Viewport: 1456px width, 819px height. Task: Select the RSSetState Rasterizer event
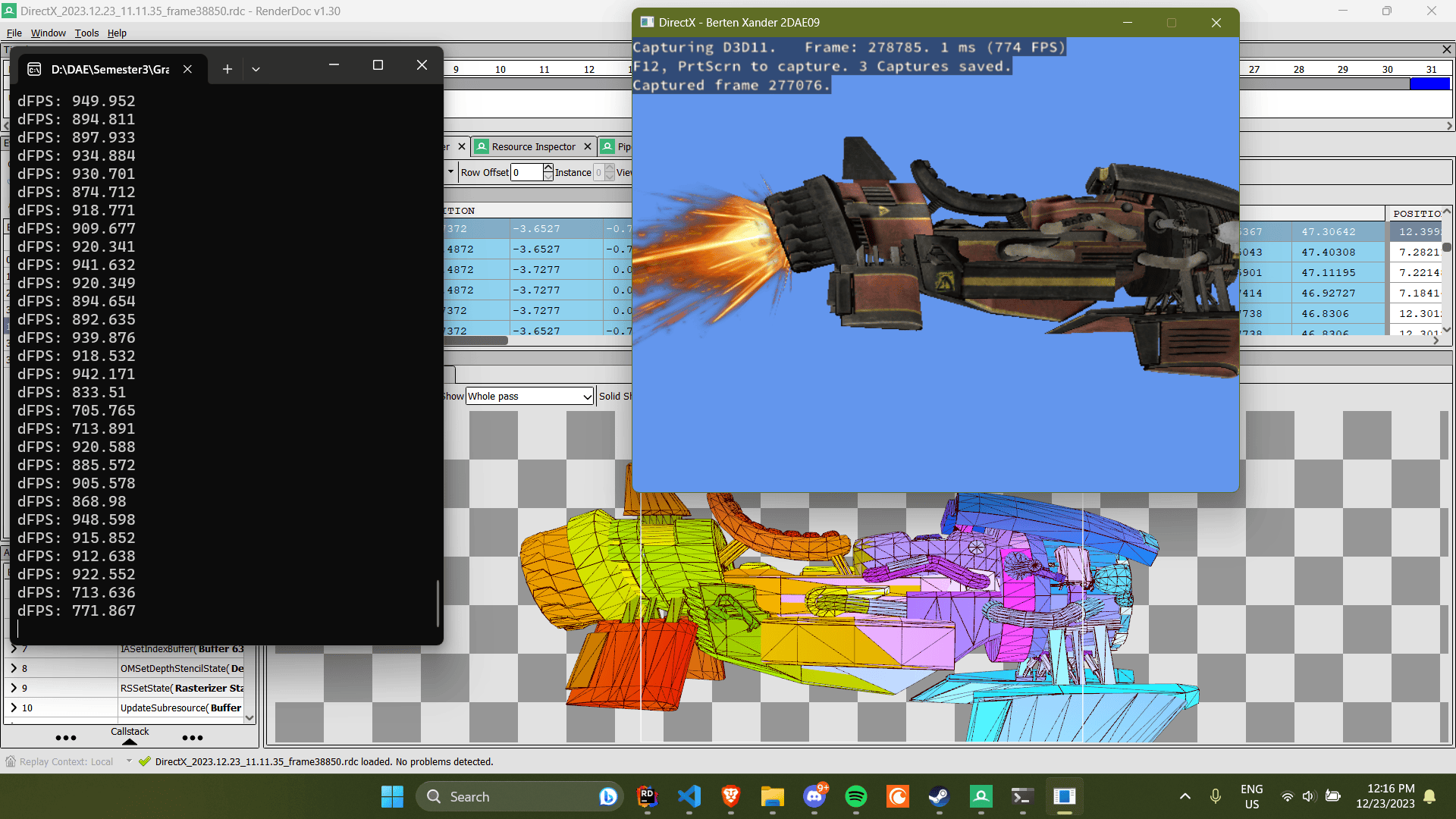point(182,688)
